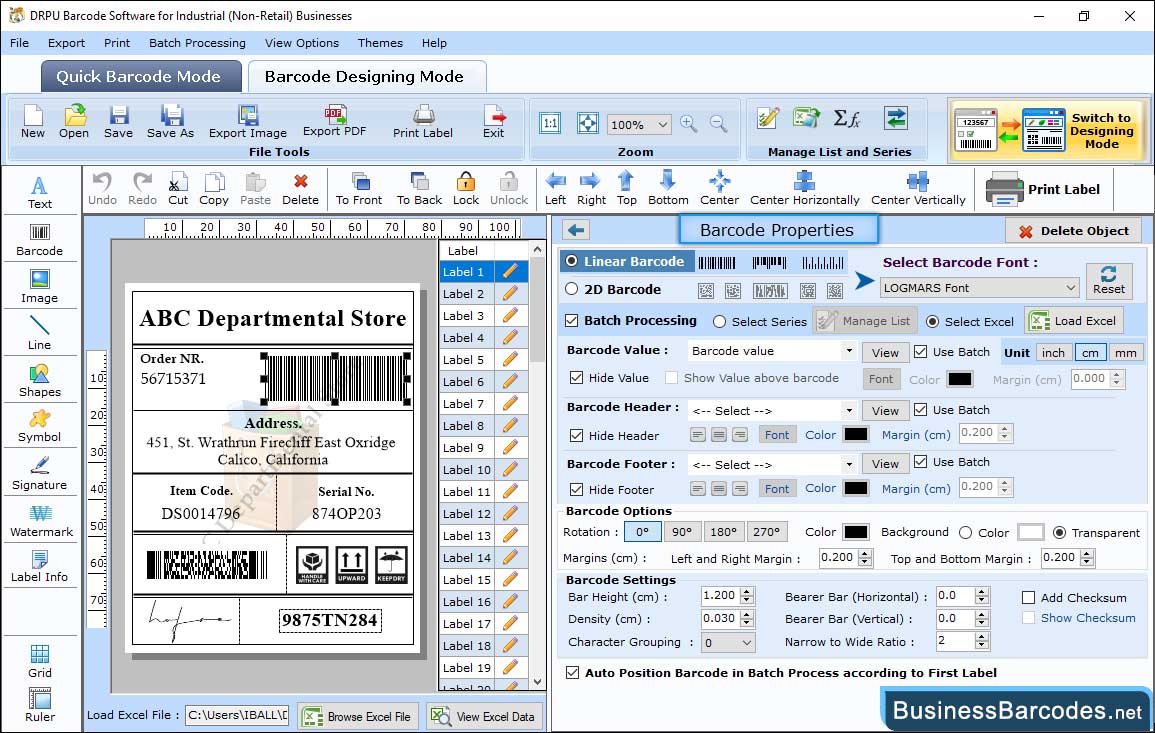Expand the Barcode Footer select dropdown
This screenshot has width=1155, height=733.
pos(849,464)
